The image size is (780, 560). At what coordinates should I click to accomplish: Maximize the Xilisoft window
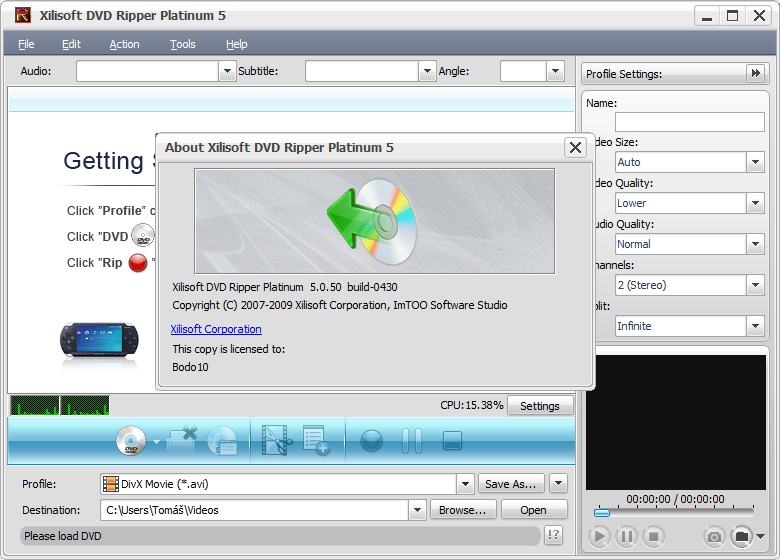[x=733, y=15]
